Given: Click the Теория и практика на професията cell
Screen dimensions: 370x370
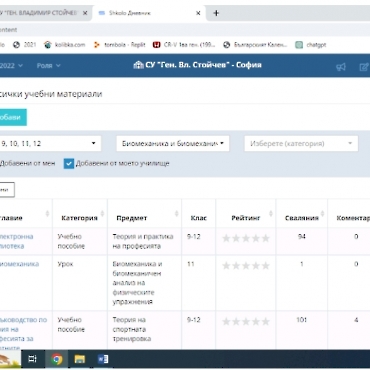Looking at the screenshot, I should 143,241.
